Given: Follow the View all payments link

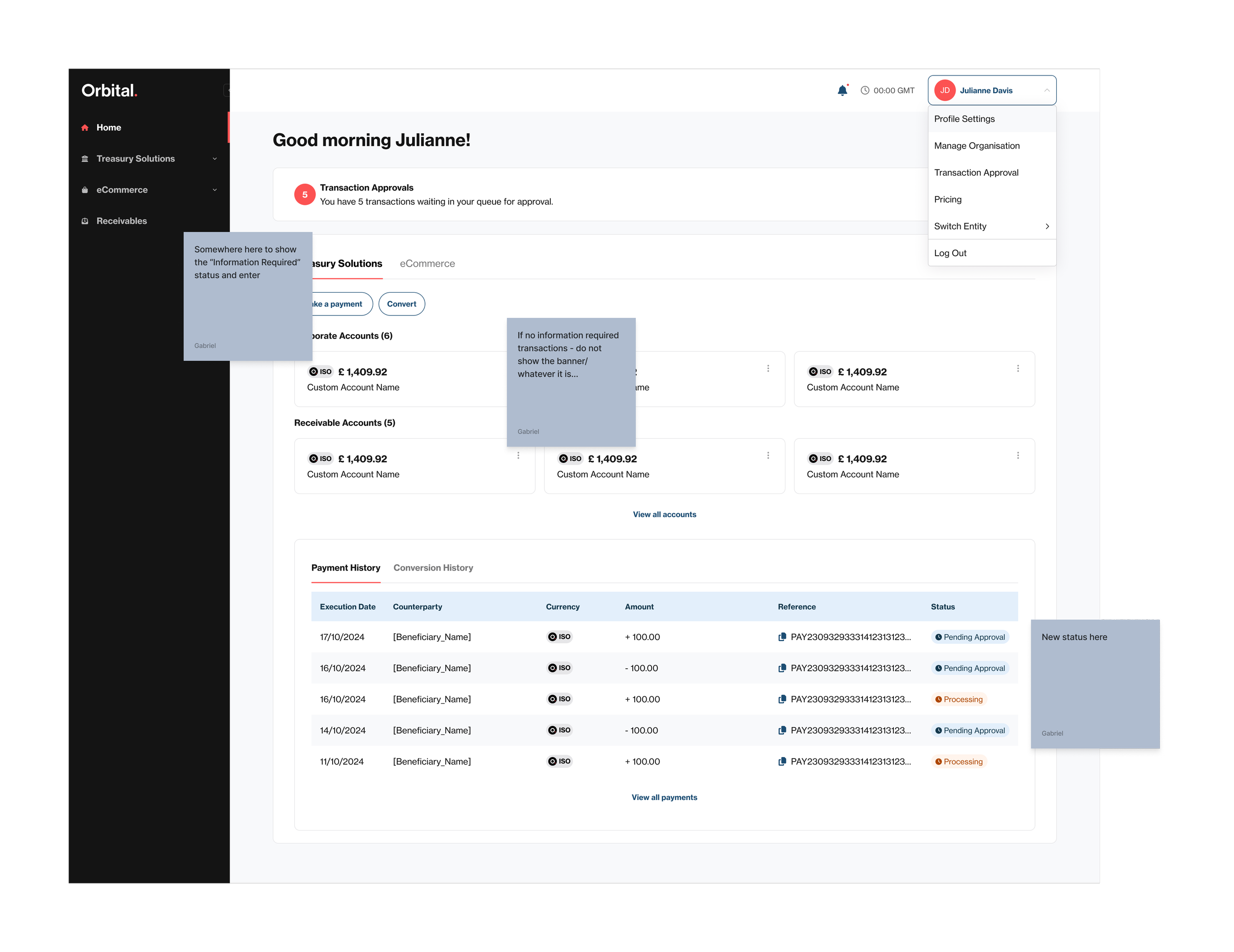Looking at the screenshot, I should (664, 797).
